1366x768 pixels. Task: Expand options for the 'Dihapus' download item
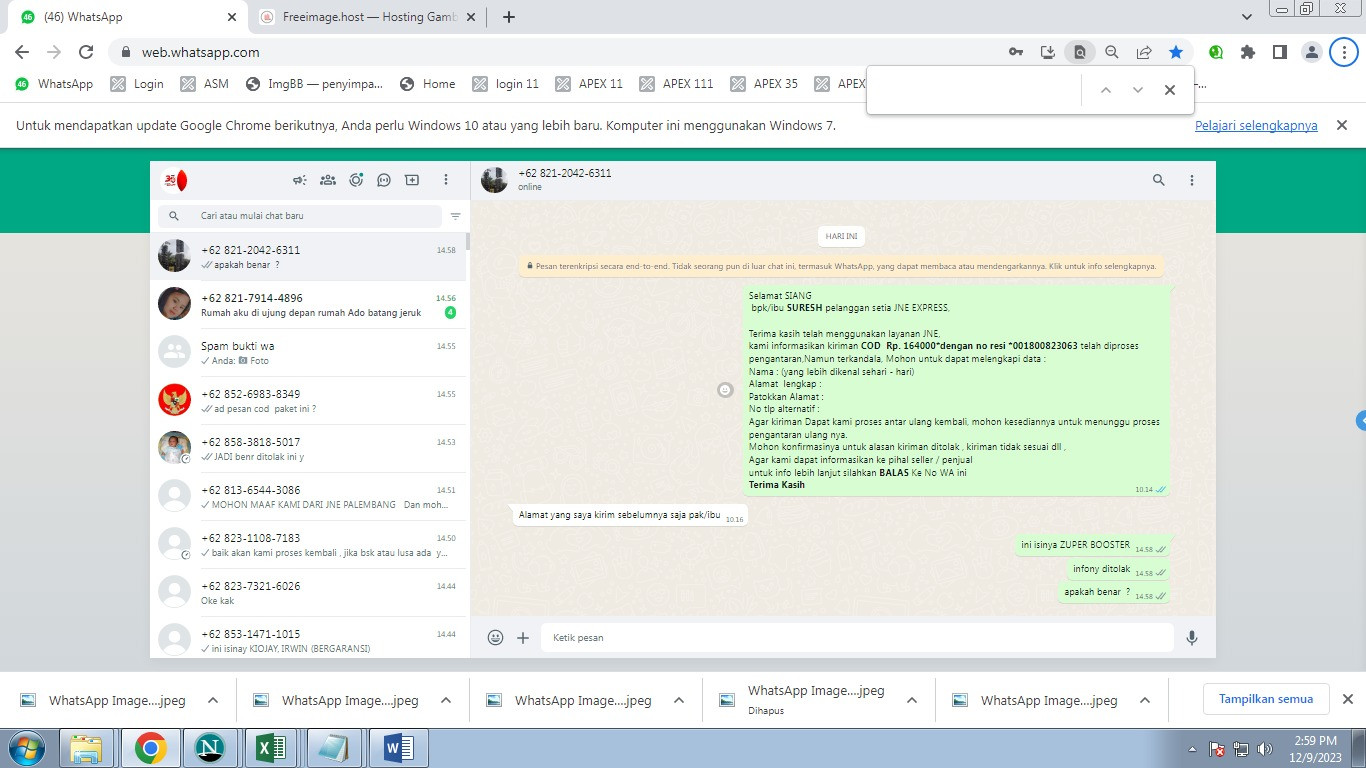[912, 700]
